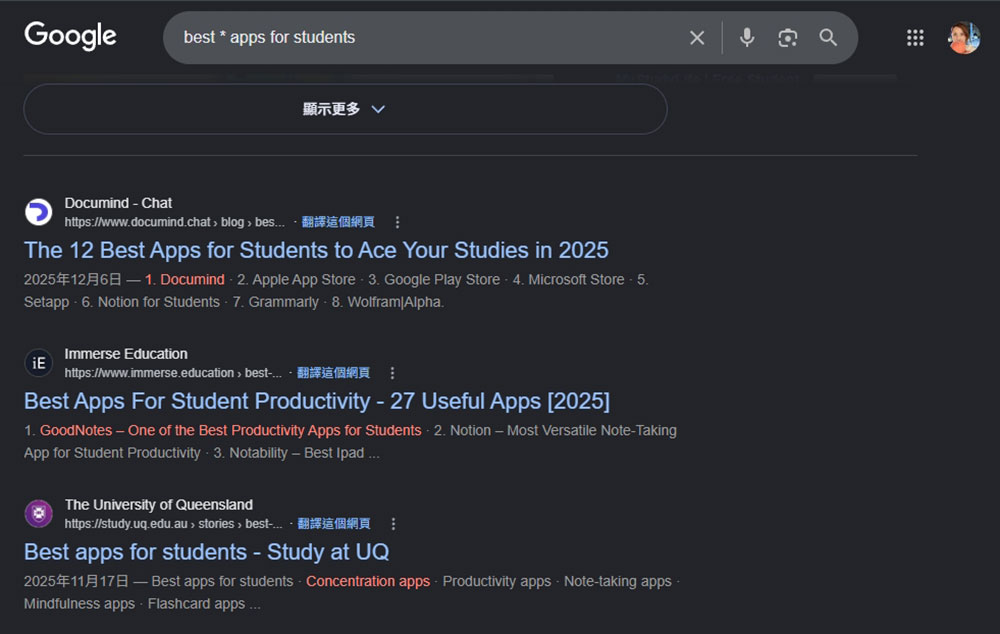Translate the Immerse Education page link
Image resolution: width=1000 pixels, height=634 pixels.
[x=334, y=372]
